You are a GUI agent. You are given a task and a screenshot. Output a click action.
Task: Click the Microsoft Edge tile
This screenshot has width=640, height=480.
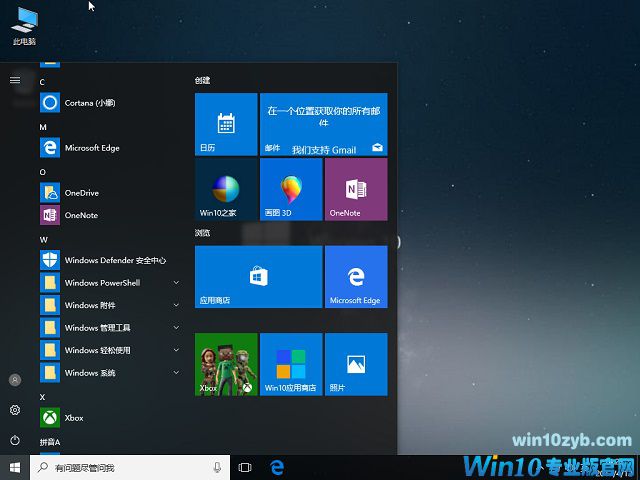[x=355, y=277]
